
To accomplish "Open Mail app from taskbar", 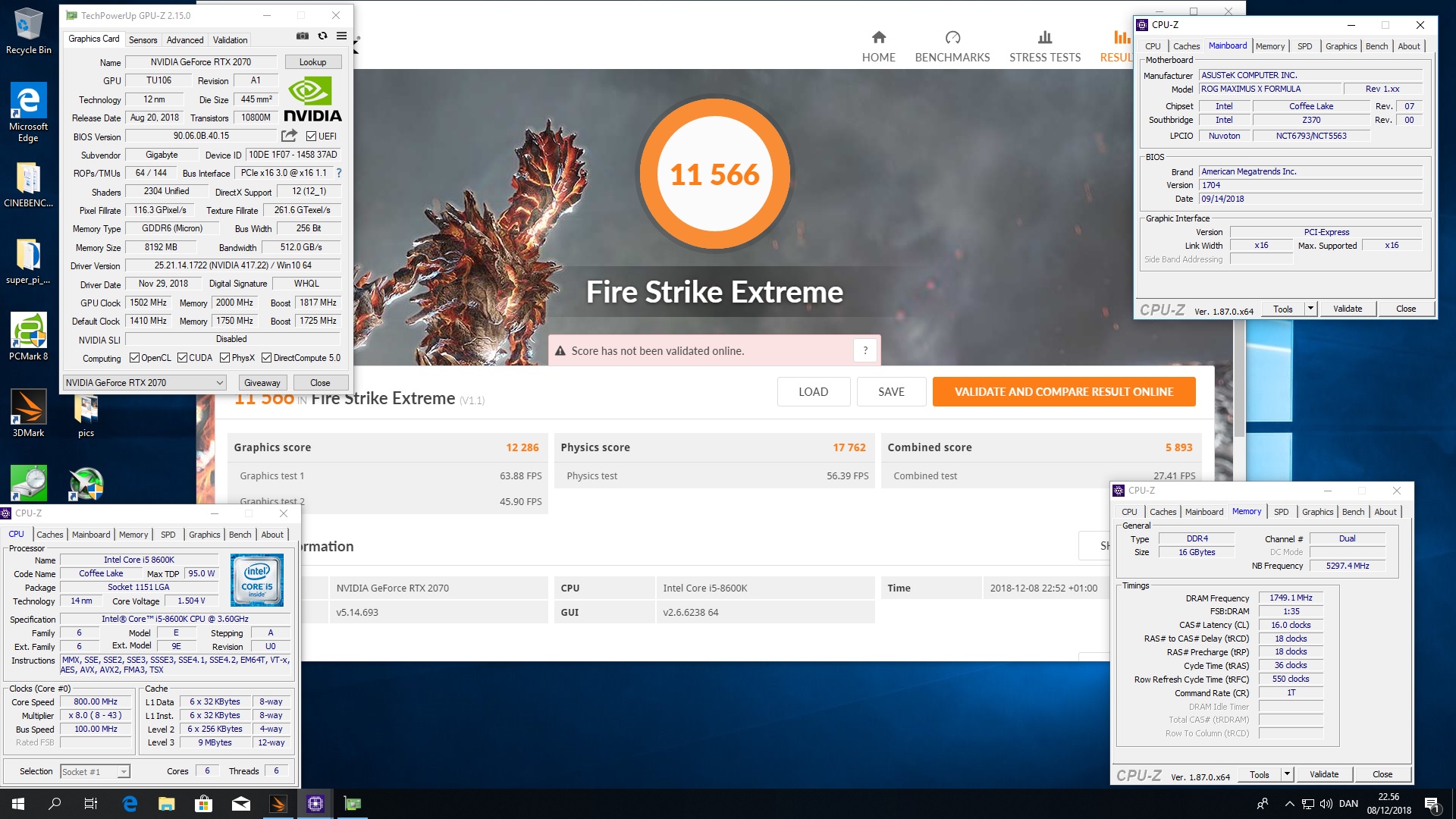I will click(240, 804).
